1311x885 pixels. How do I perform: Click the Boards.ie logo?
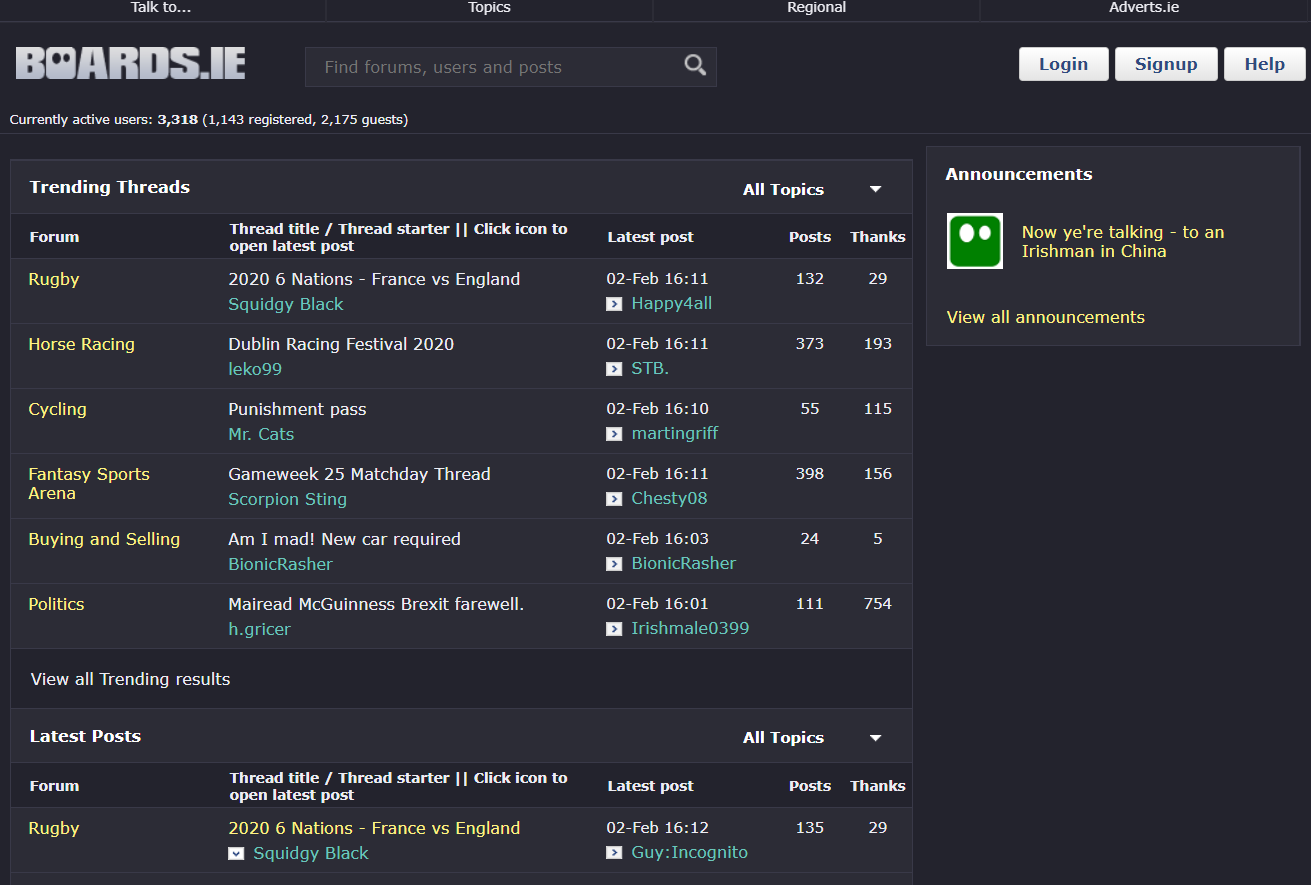[131, 63]
